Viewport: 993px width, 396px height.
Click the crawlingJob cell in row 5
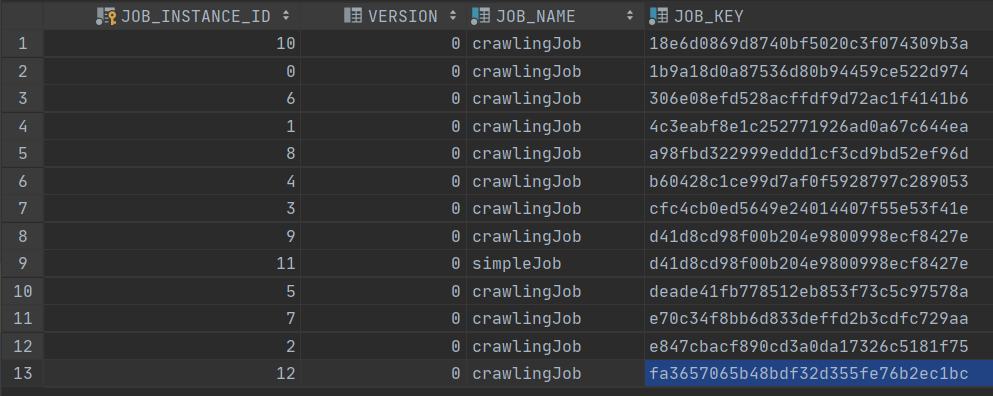pos(555,153)
